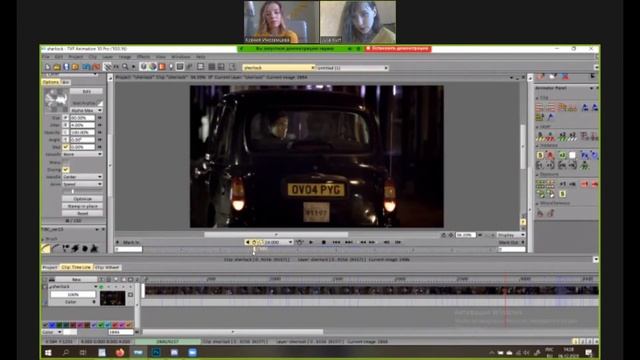
Task: Select the last brush tool in the row
Action: (x=94, y=248)
